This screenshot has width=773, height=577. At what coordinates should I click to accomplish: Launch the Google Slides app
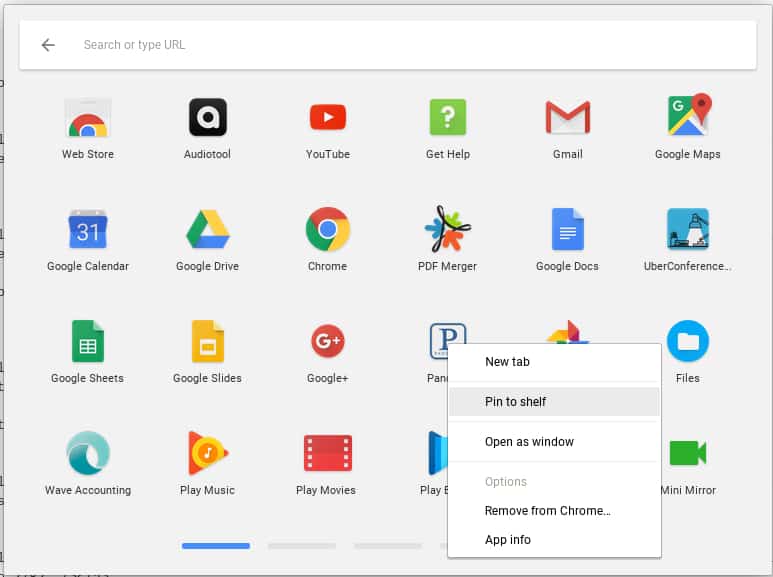pos(208,341)
